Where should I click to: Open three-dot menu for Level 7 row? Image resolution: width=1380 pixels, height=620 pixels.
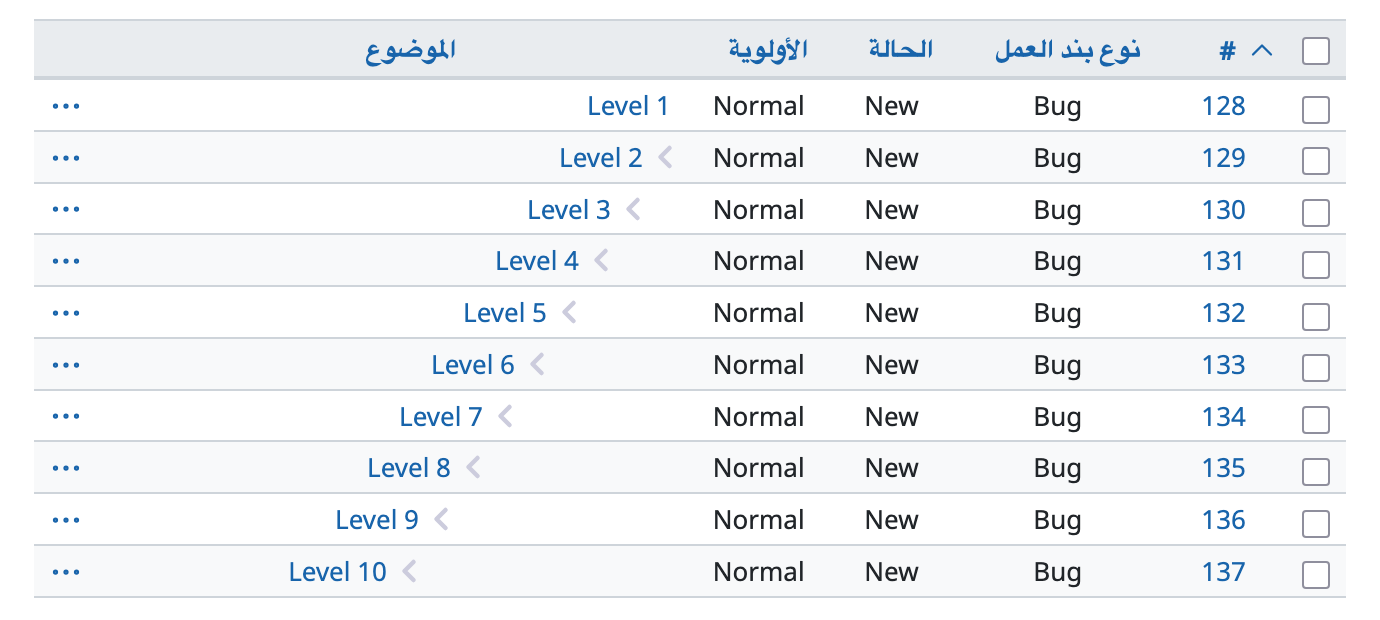tap(66, 417)
